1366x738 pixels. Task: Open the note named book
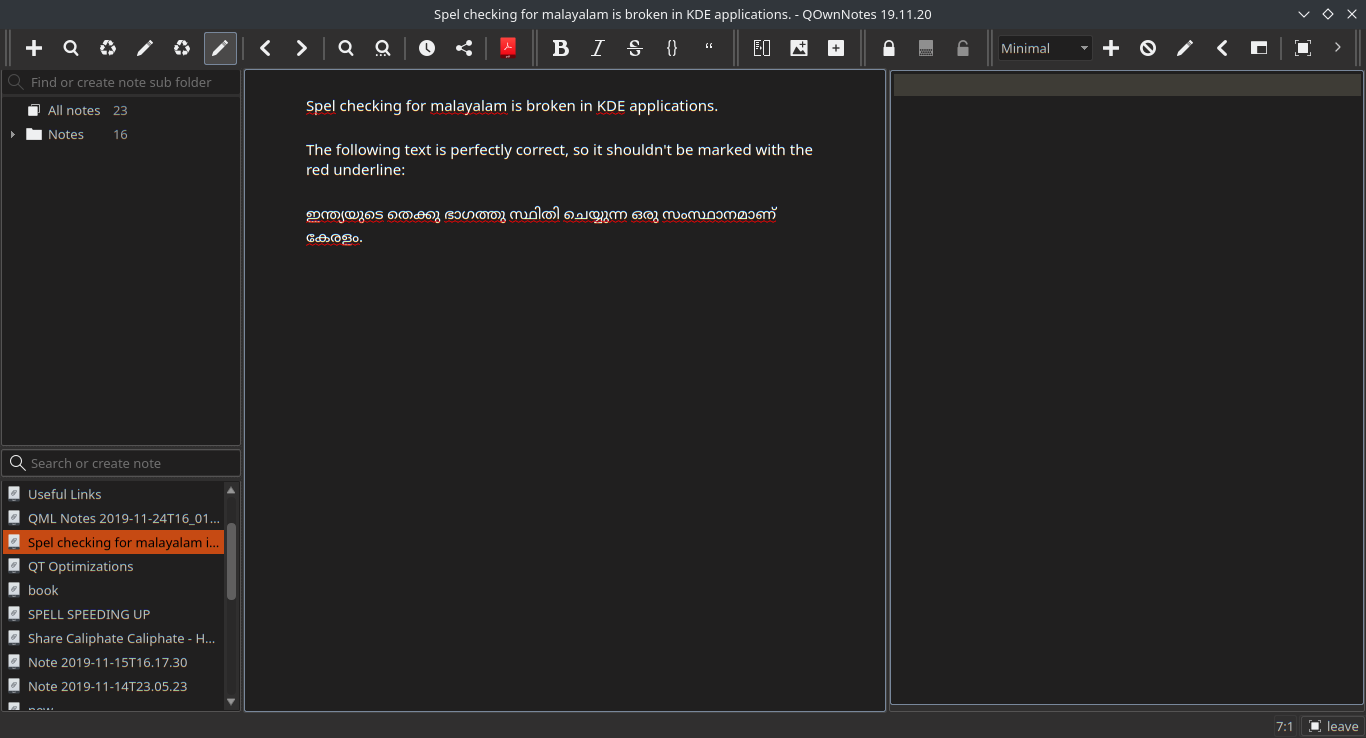tap(114, 590)
